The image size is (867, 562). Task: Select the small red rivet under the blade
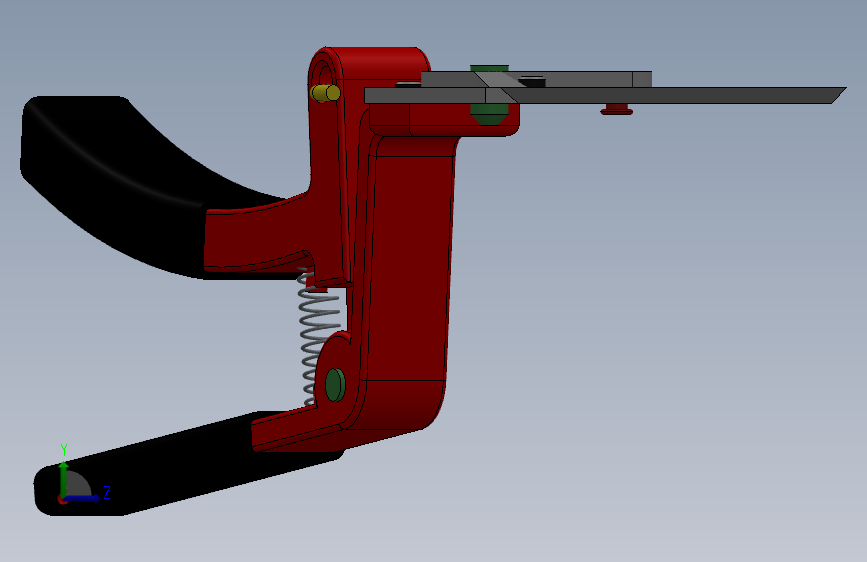coord(617,110)
